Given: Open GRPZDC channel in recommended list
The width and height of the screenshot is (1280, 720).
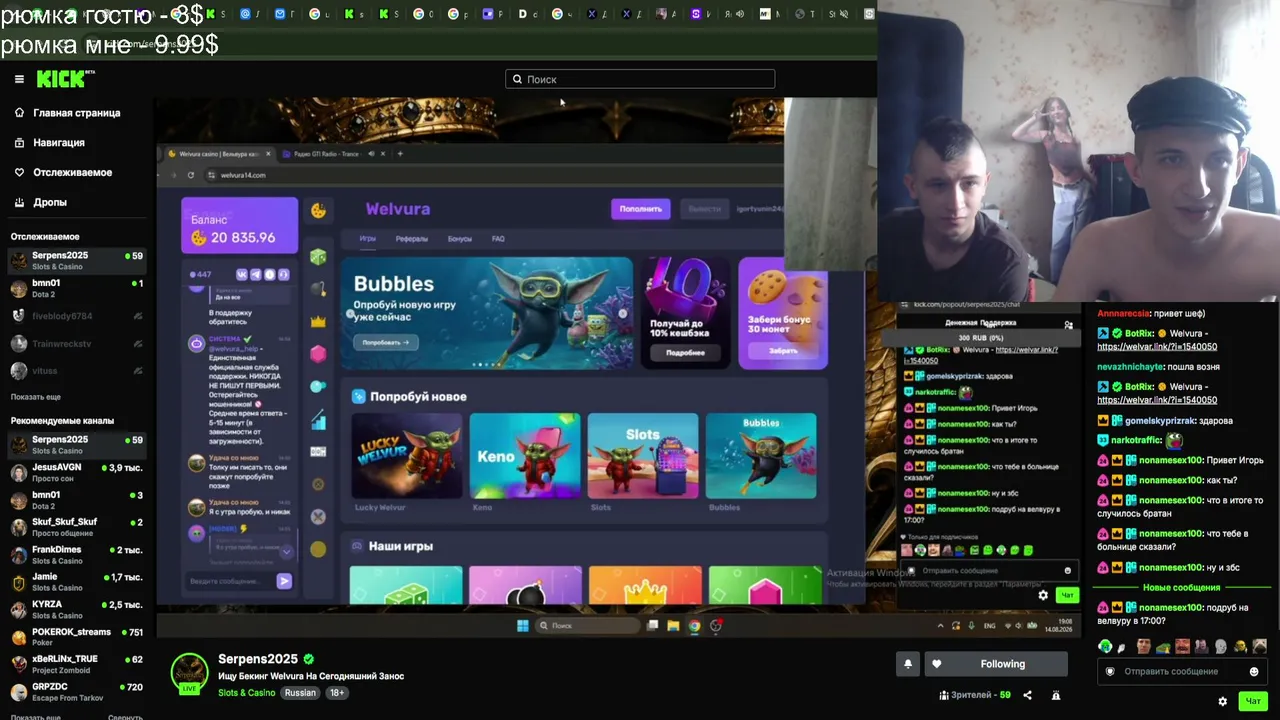Looking at the screenshot, I should (x=76, y=692).
